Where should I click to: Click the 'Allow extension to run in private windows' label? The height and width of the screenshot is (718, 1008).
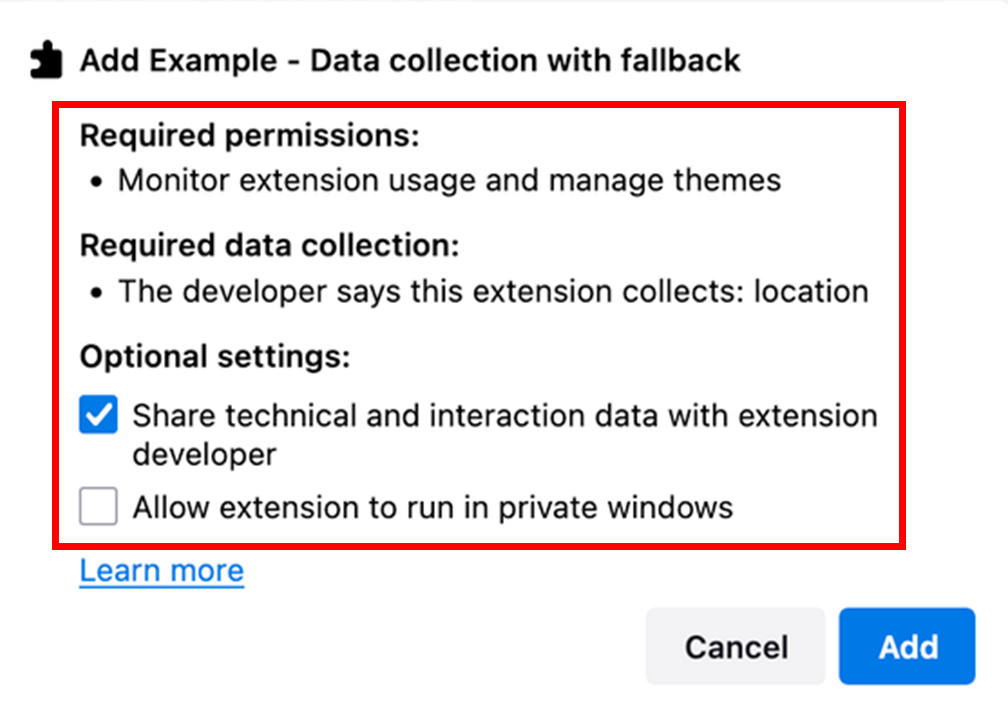pyautogui.click(x=433, y=507)
